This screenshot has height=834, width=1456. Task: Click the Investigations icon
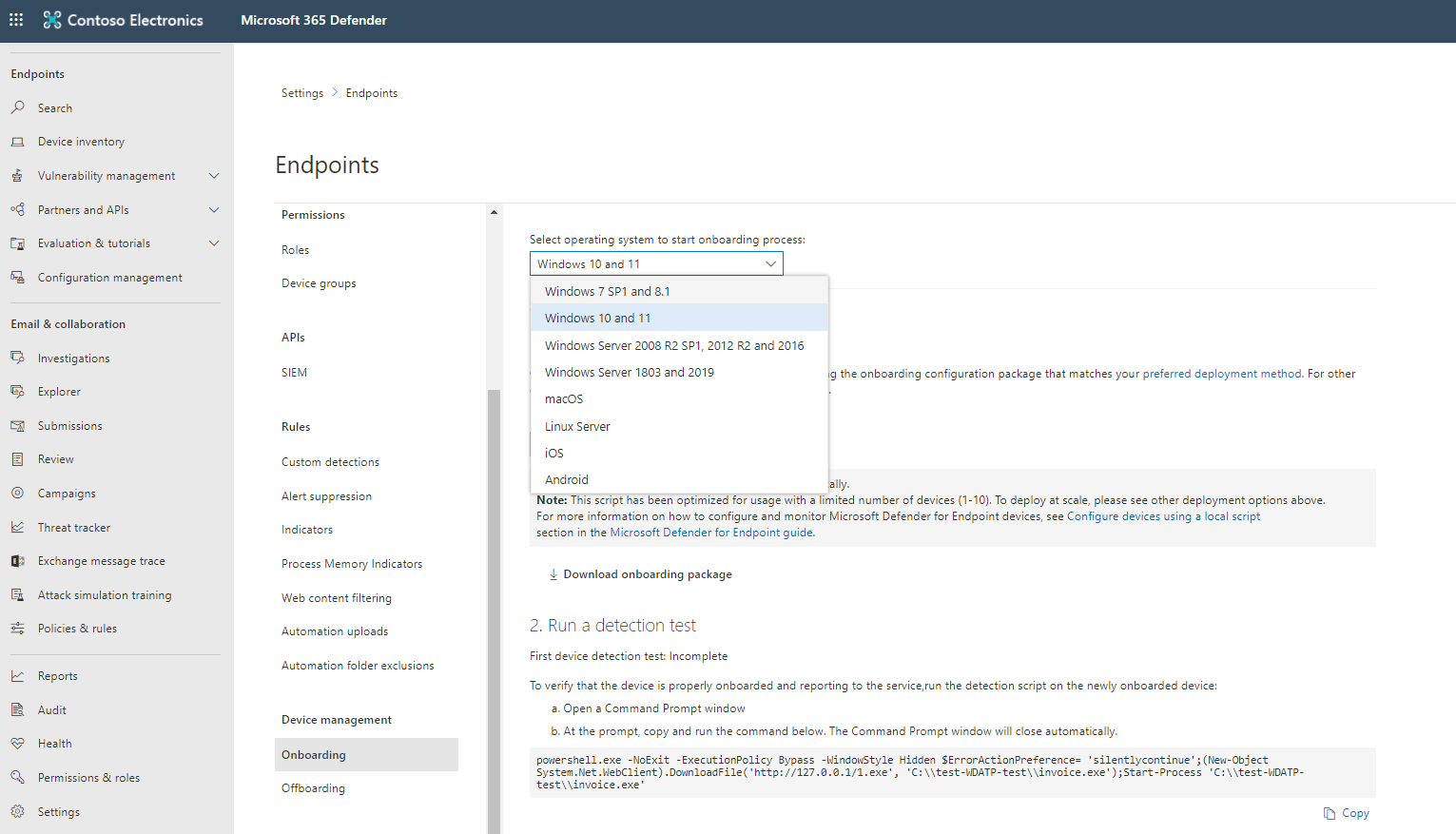[17, 358]
